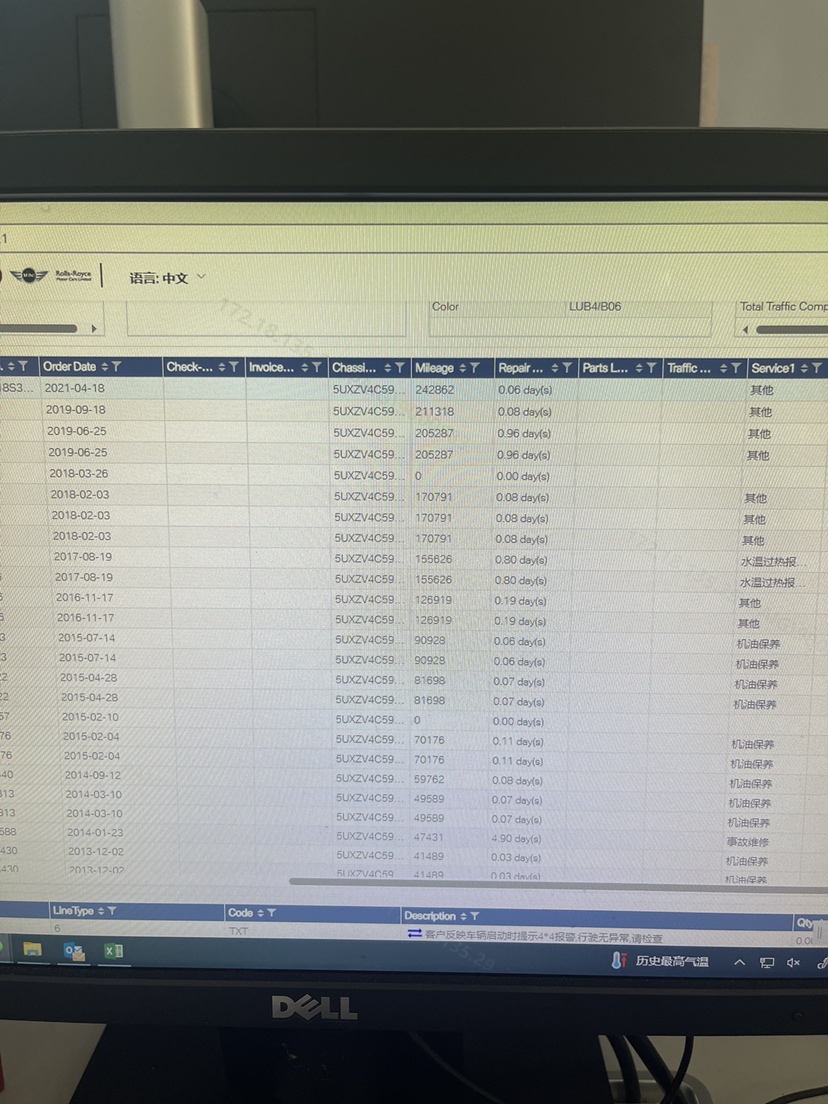Select the row dated 2014-01-23
828x1104 pixels.
414,836
